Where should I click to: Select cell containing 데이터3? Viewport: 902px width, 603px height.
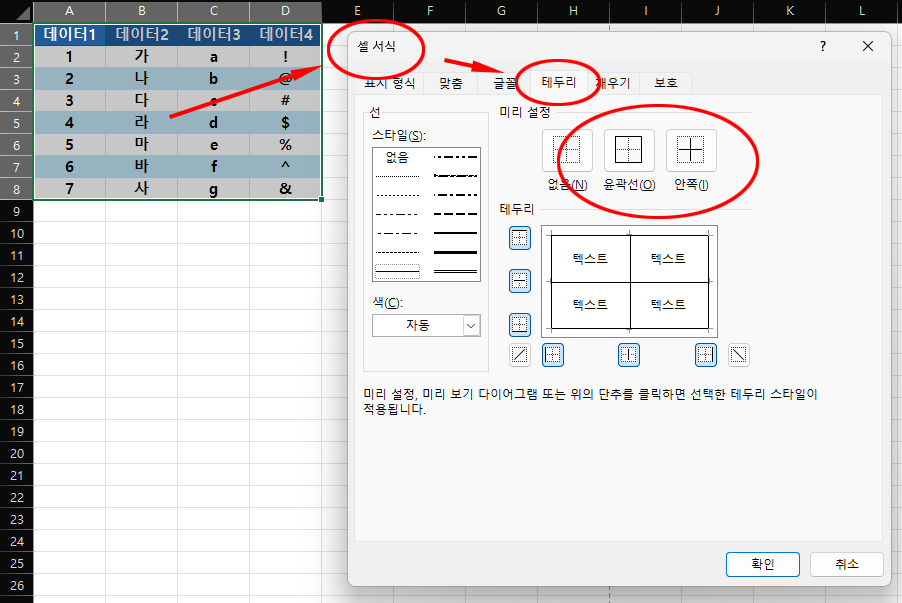(x=213, y=35)
